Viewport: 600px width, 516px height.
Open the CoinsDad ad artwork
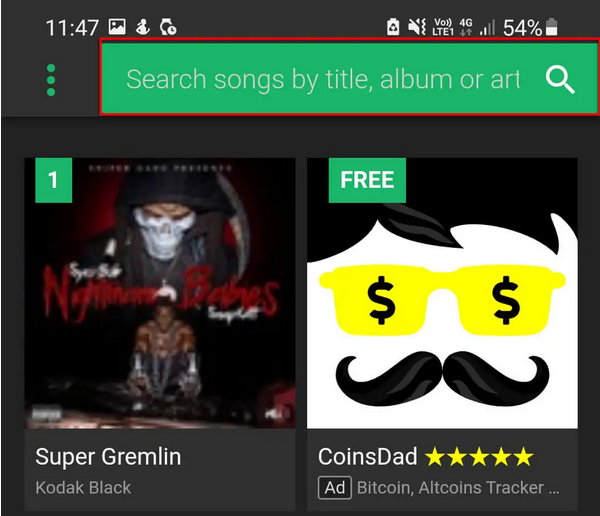pyautogui.click(x=442, y=293)
